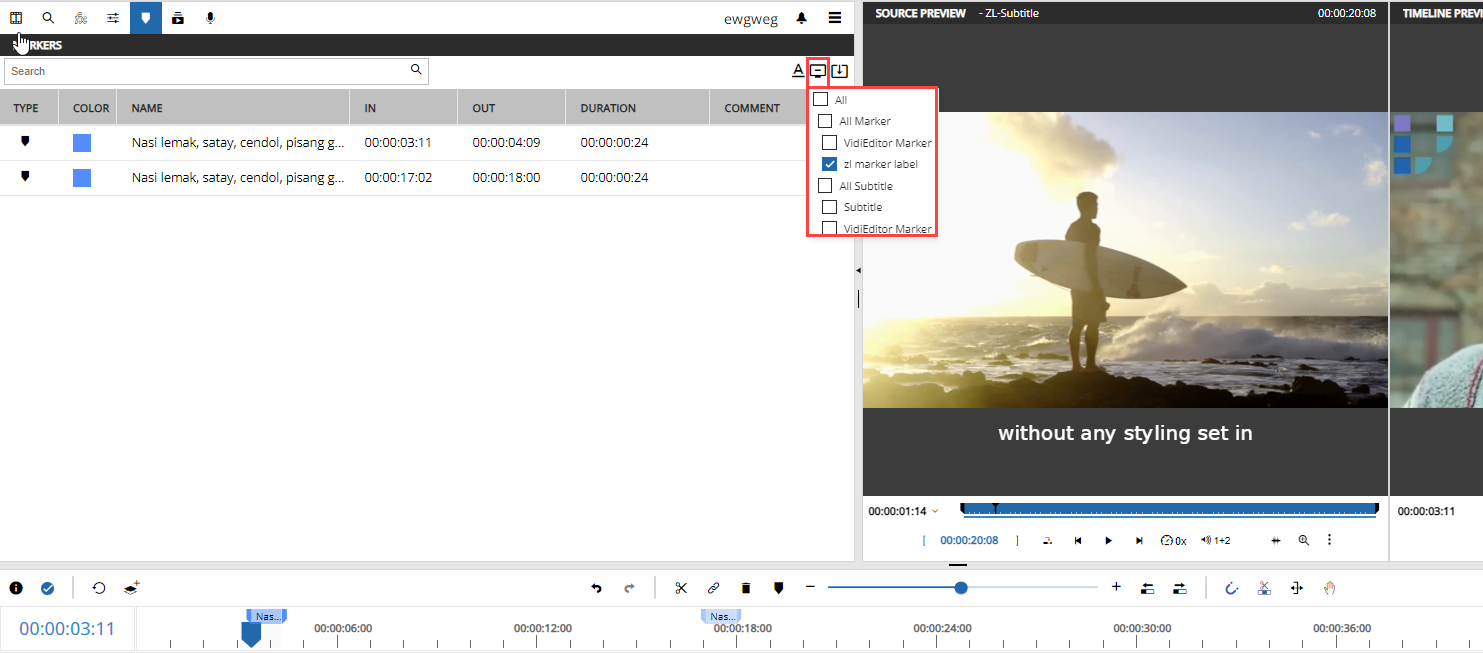Click the notifications bell icon
Viewport: 1483px width, 653px height.
801,18
